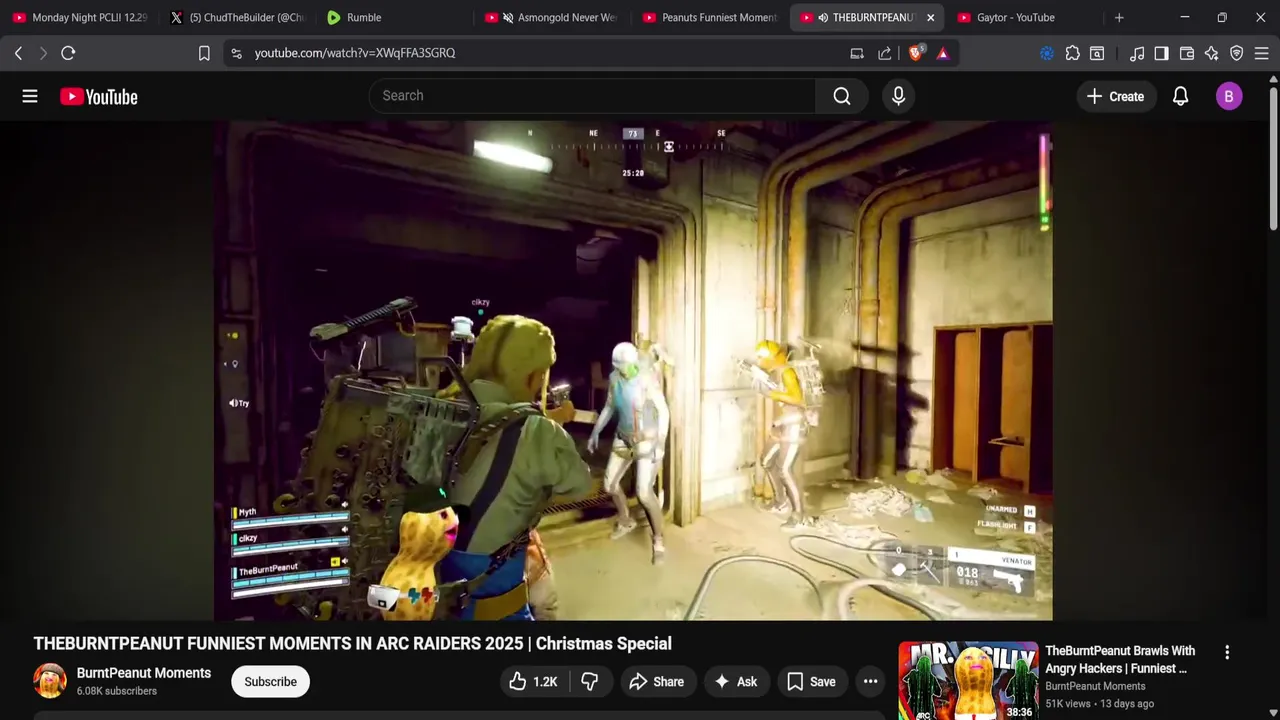Unmute the Asmongold tab via its muted speaker icon

508,17
